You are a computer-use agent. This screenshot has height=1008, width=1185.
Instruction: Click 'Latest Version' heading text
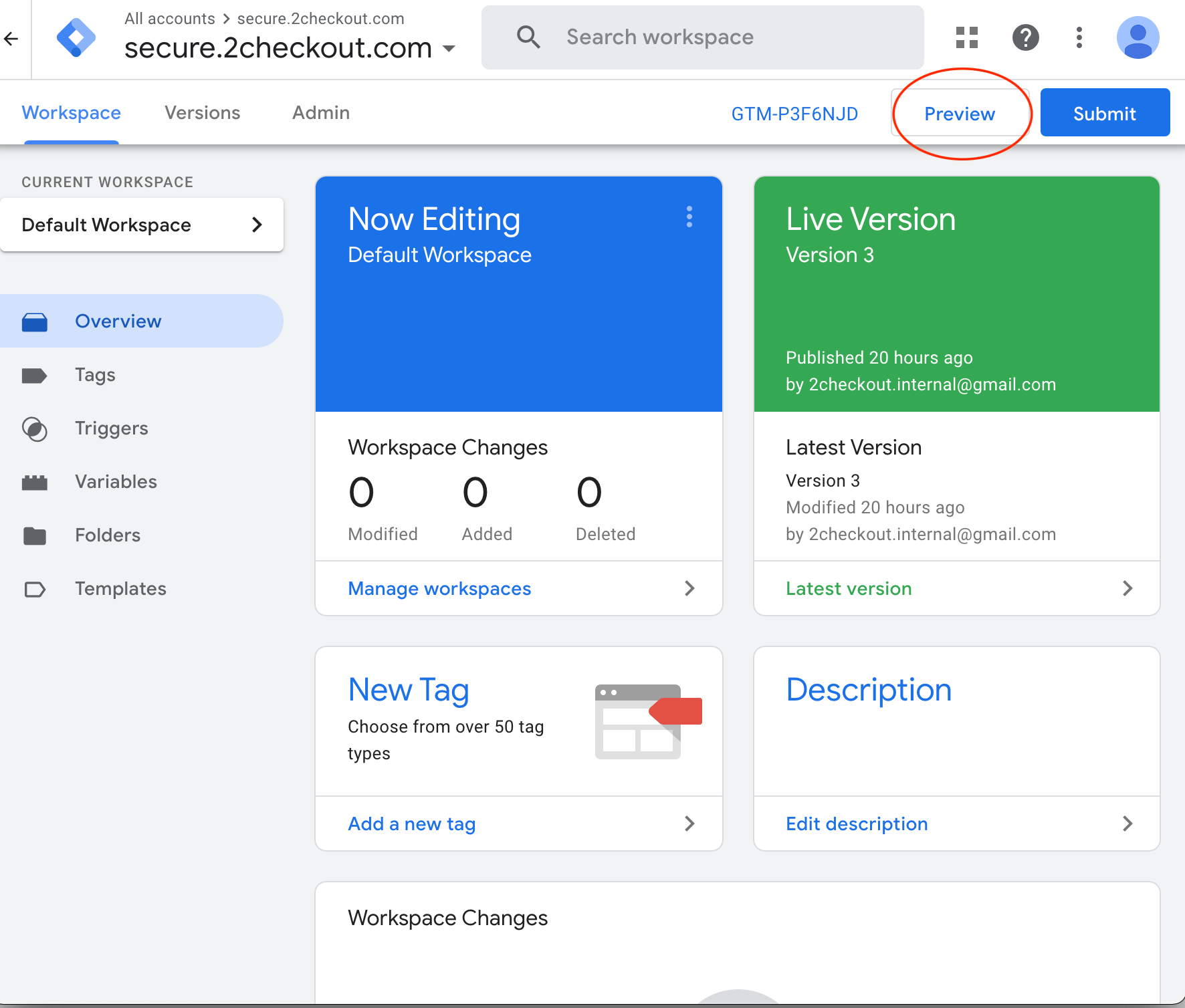853,447
